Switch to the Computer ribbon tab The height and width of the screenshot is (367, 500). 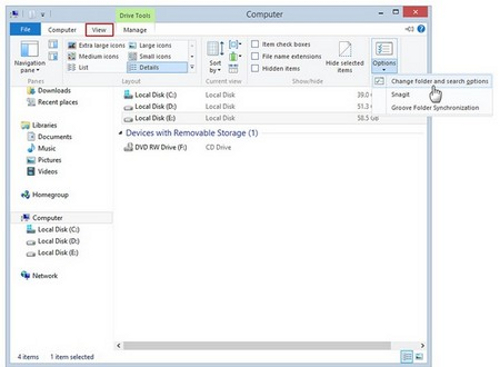coord(62,30)
